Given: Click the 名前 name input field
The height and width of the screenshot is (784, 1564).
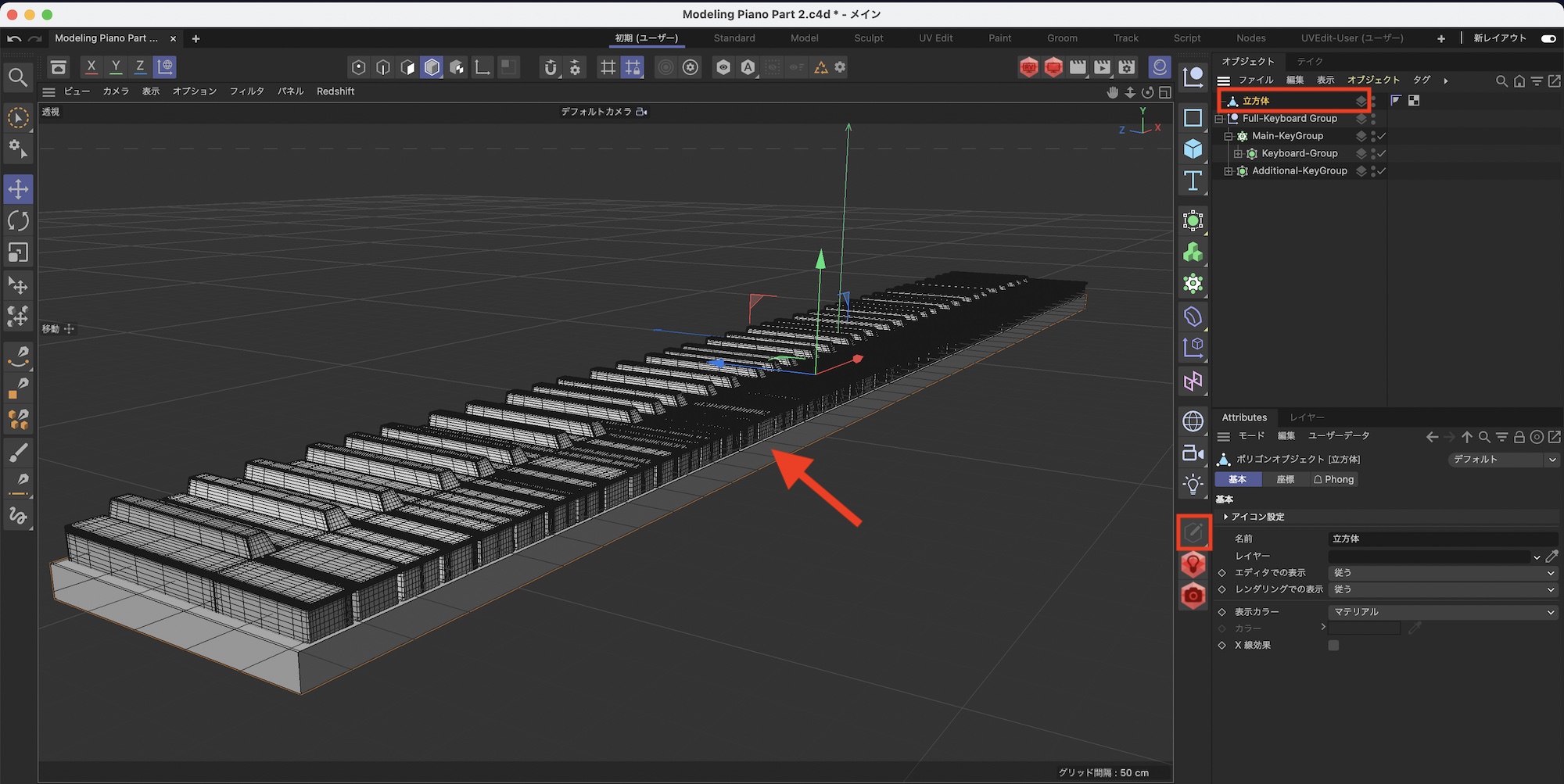Looking at the screenshot, I should (1442, 539).
